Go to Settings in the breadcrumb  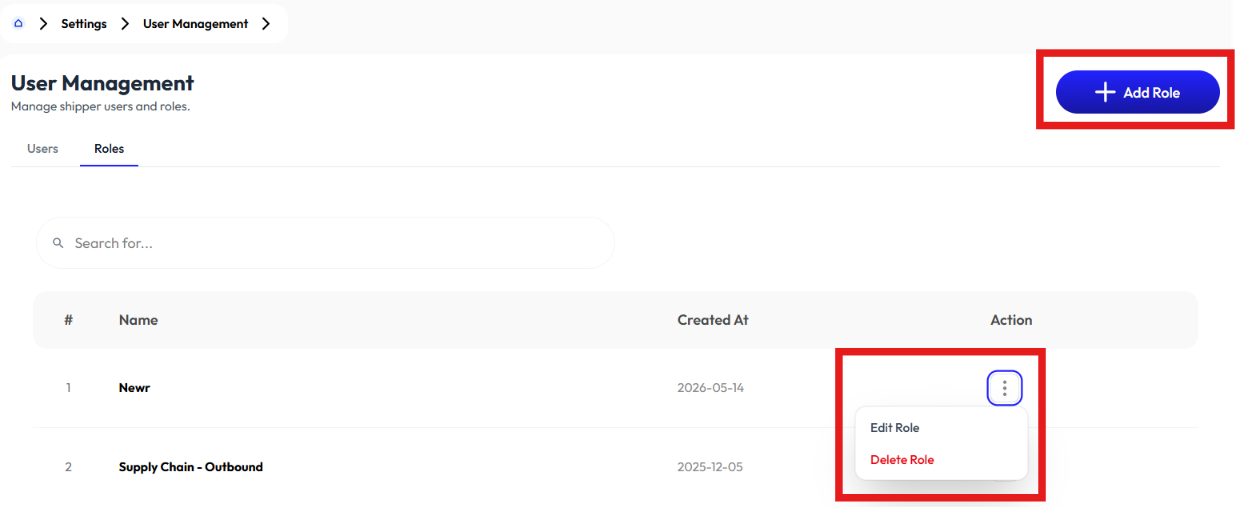84,23
